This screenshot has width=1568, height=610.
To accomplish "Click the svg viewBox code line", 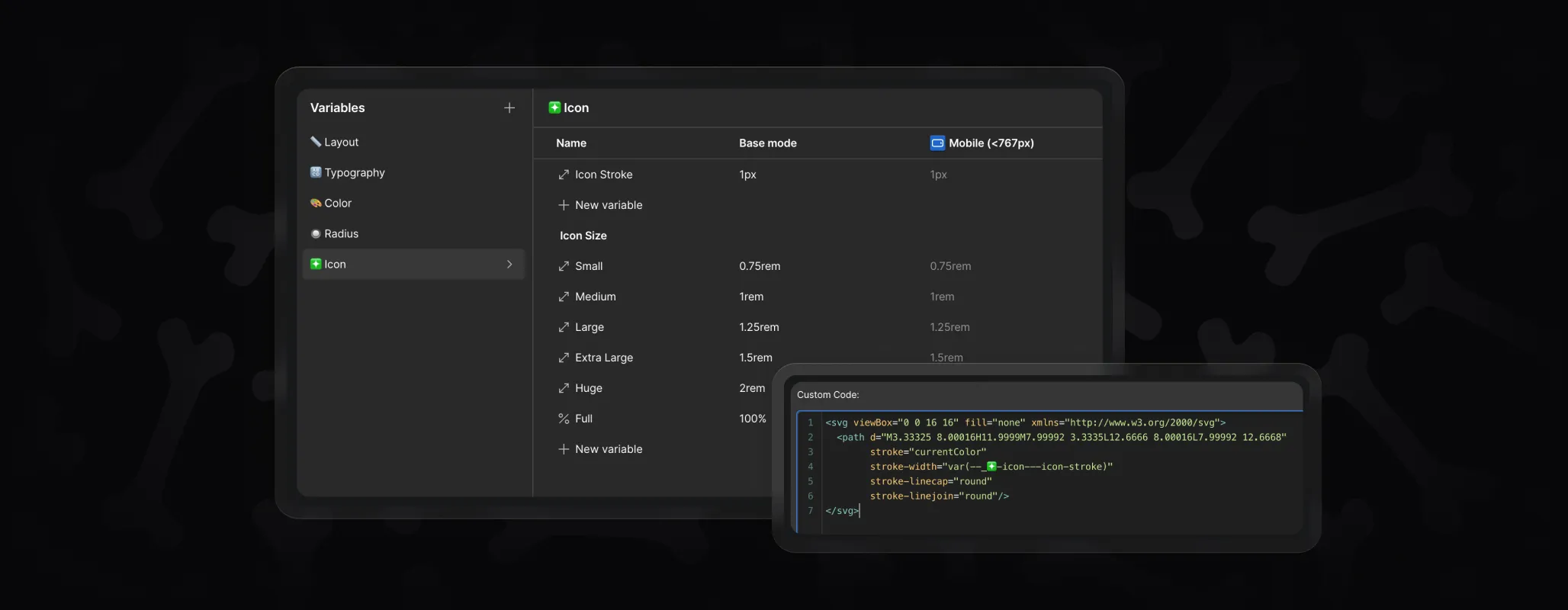I will pos(1025,422).
